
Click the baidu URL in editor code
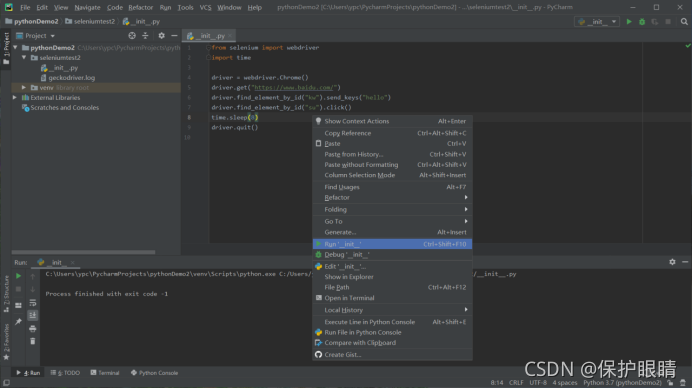point(295,88)
